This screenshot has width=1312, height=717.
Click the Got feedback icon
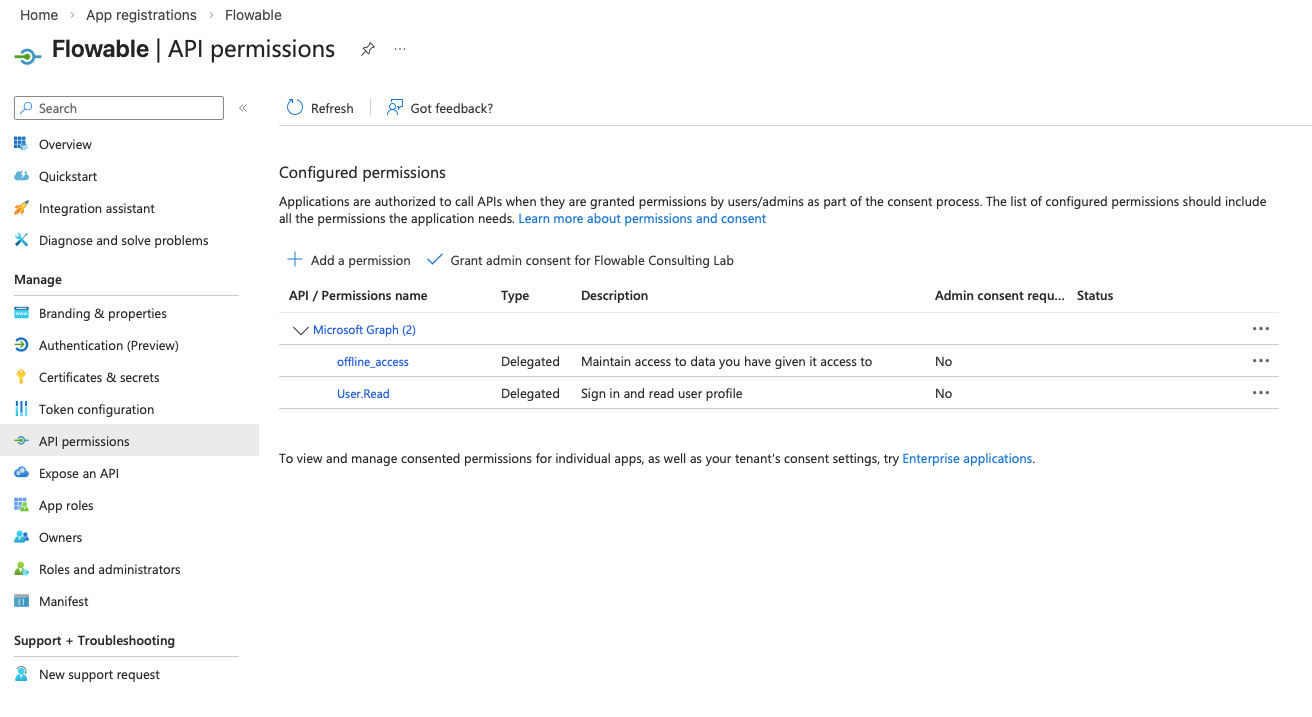click(x=396, y=108)
